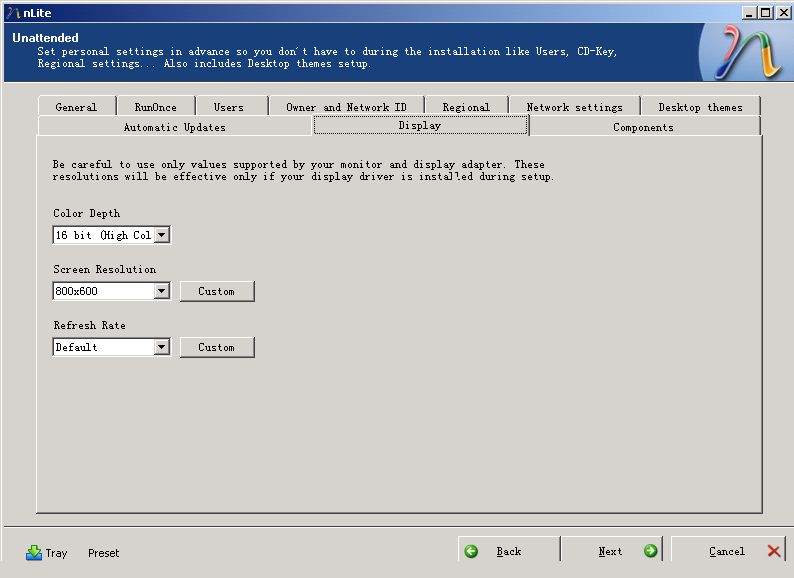Show the Desktop themes tab
The width and height of the screenshot is (794, 578).
click(x=700, y=107)
